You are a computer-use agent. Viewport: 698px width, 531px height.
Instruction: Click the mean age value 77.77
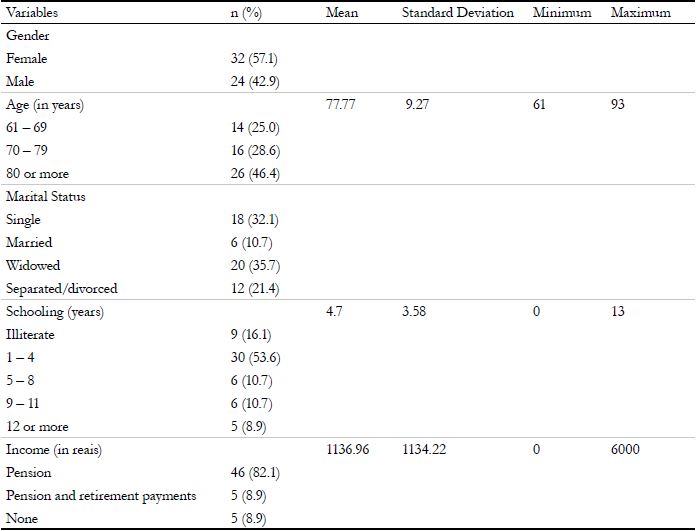342,105
